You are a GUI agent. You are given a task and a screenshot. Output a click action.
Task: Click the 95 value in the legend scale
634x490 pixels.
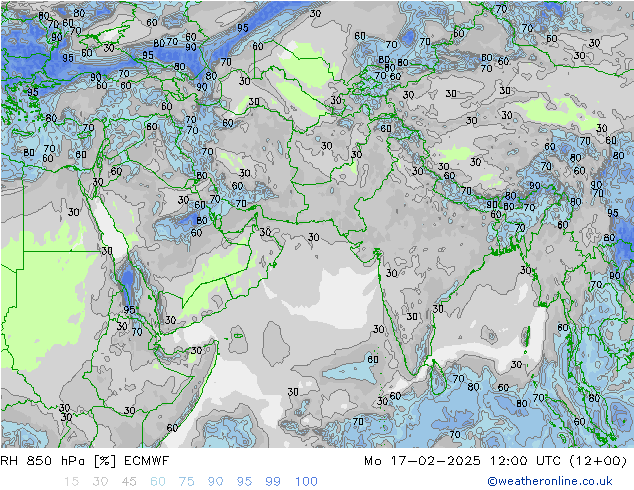coord(244,481)
